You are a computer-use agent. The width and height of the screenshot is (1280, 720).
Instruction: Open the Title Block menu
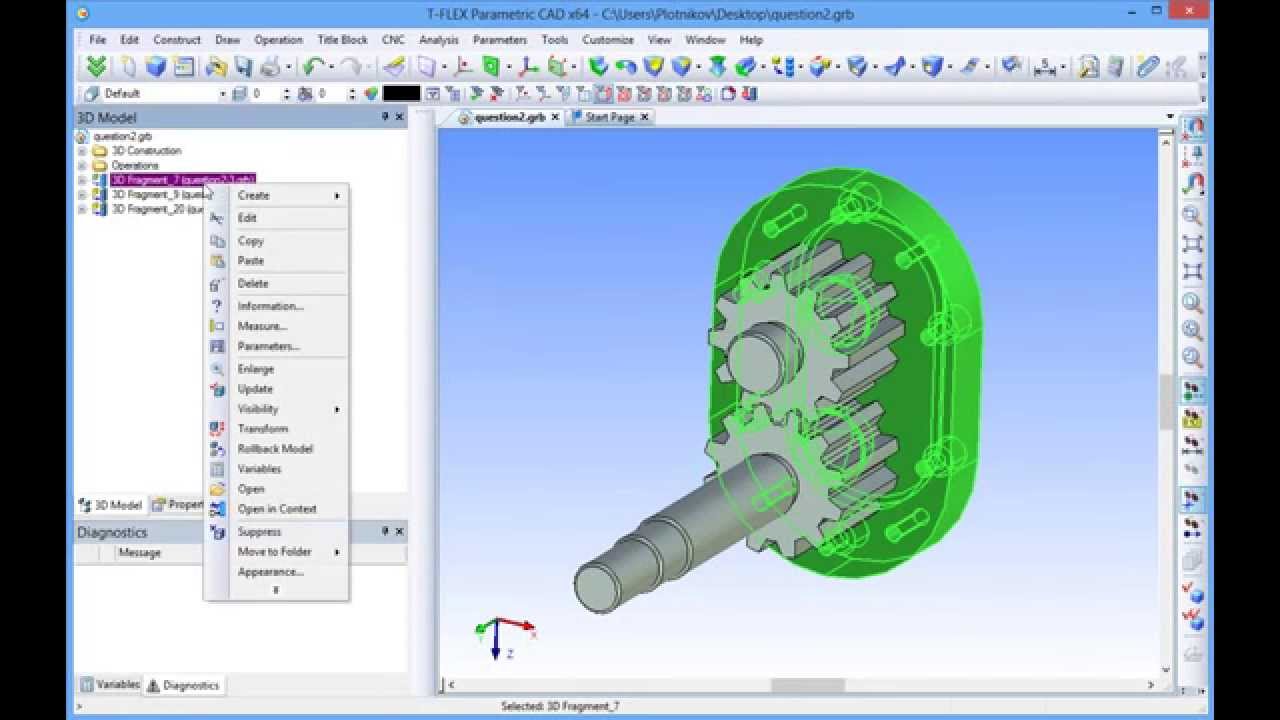pos(342,40)
